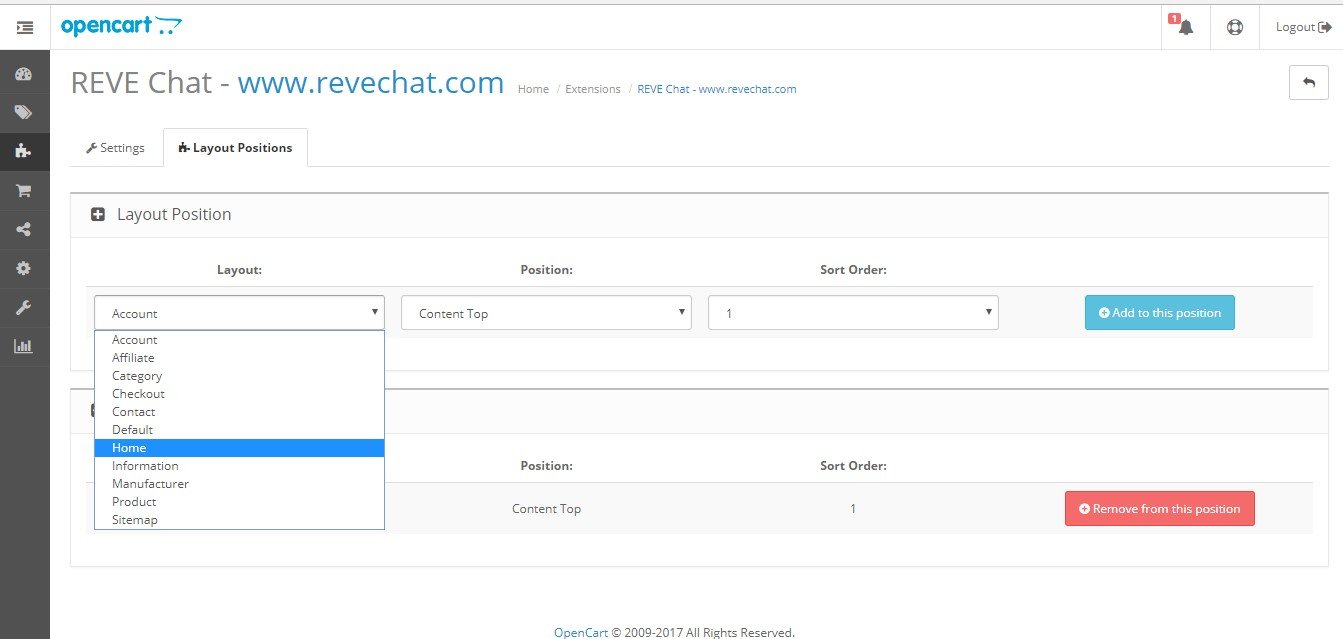Open the Position dropdown in the add row

click(x=546, y=313)
